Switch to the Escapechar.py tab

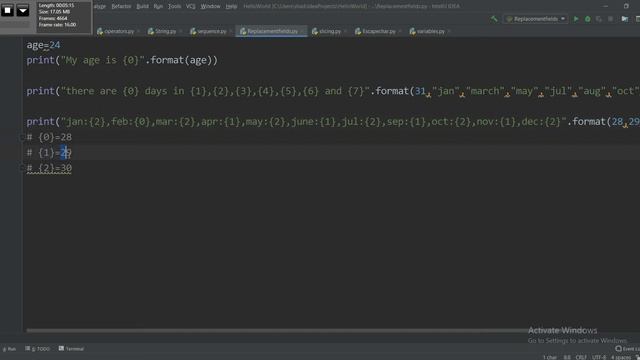(378, 31)
